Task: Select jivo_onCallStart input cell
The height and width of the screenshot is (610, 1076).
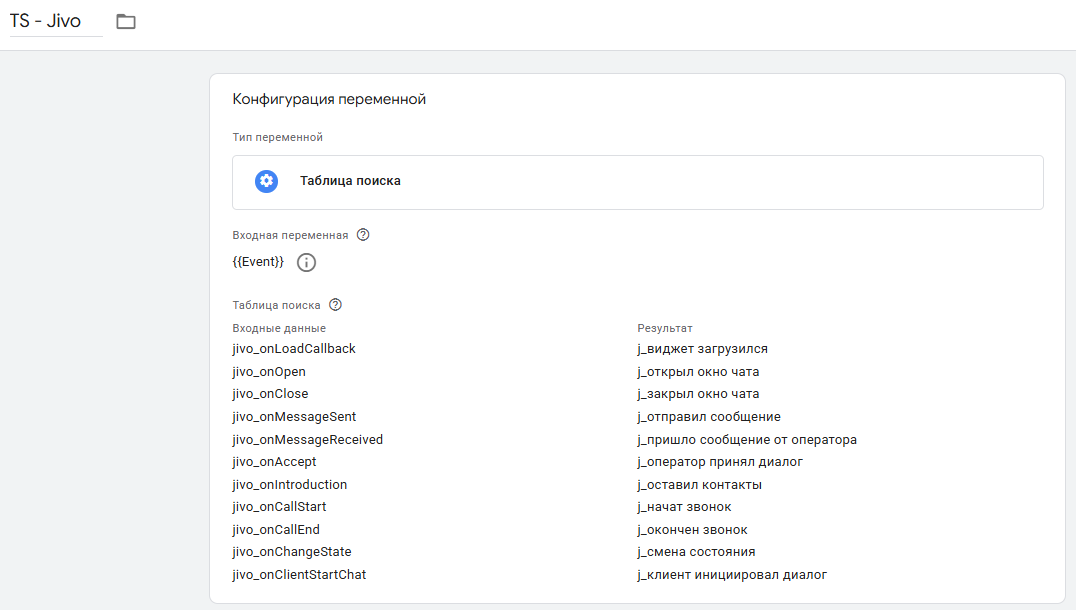Action: coord(279,506)
